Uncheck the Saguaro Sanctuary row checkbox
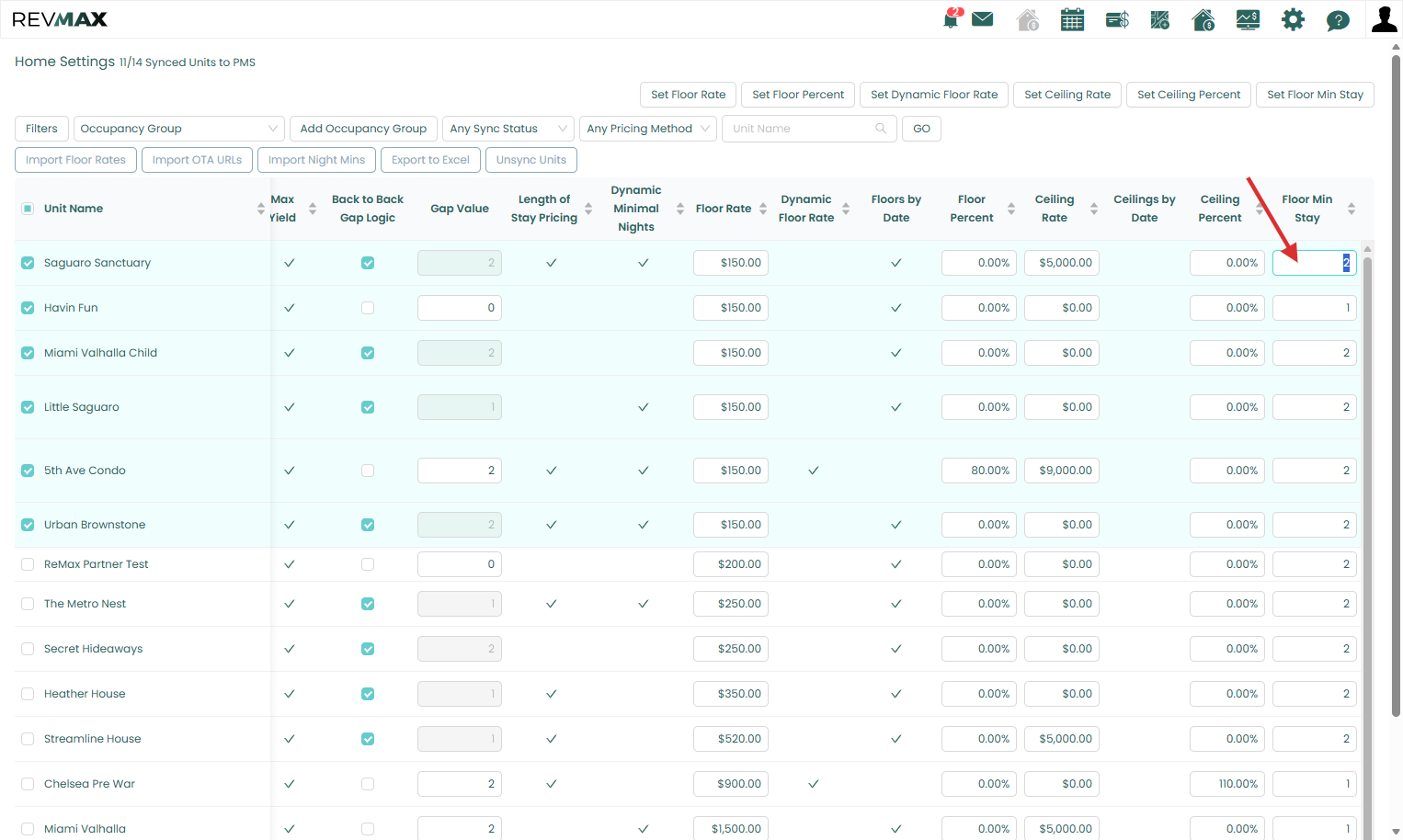The height and width of the screenshot is (840, 1403). (x=28, y=263)
